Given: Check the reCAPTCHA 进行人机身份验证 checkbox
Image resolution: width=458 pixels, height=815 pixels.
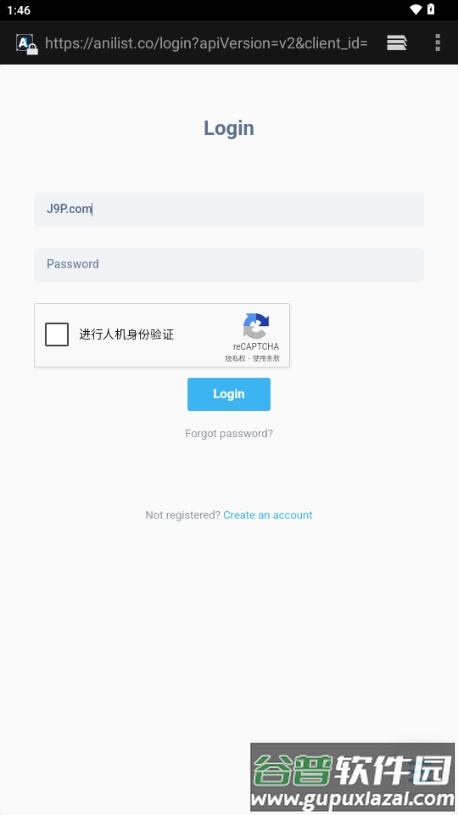Looking at the screenshot, I should (57, 334).
